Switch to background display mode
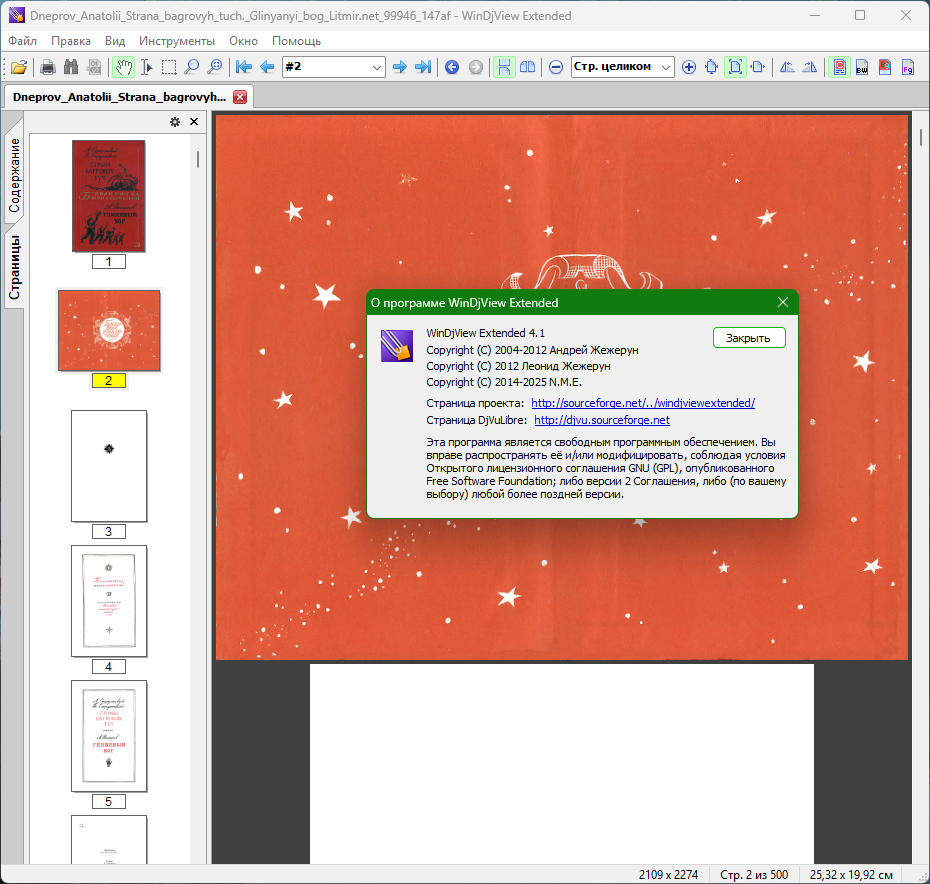 point(885,67)
